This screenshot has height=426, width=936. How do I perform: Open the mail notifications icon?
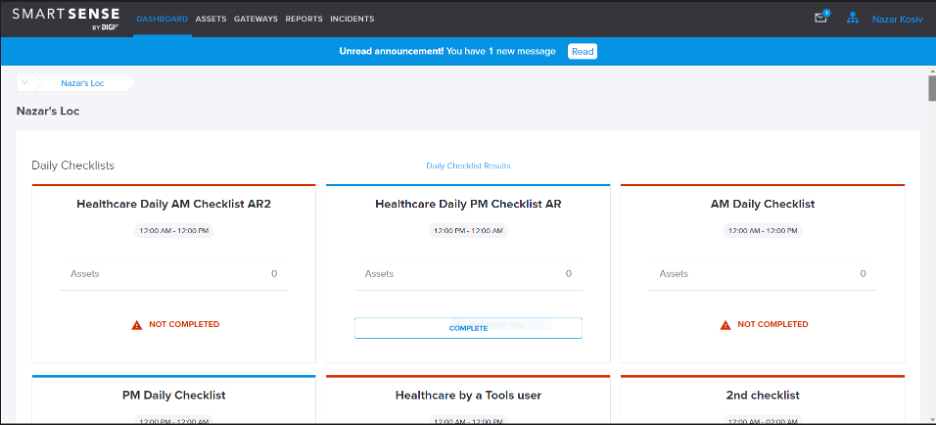pos(821,18)
